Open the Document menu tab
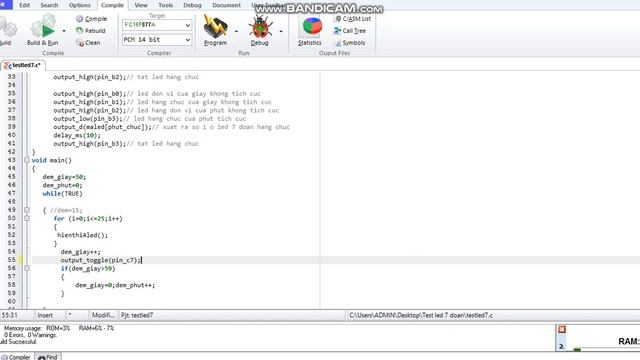 (x=226, y=5)
